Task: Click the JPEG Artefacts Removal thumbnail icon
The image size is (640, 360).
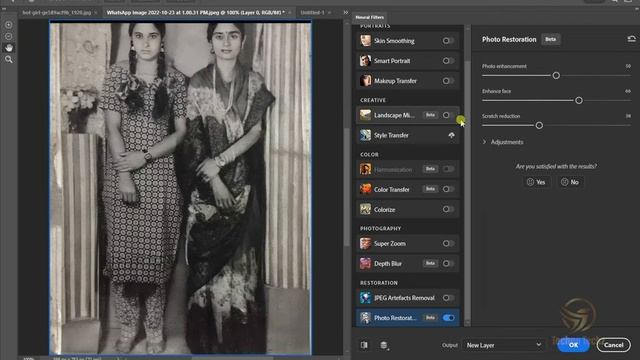Action: click(x=365, y=298)
